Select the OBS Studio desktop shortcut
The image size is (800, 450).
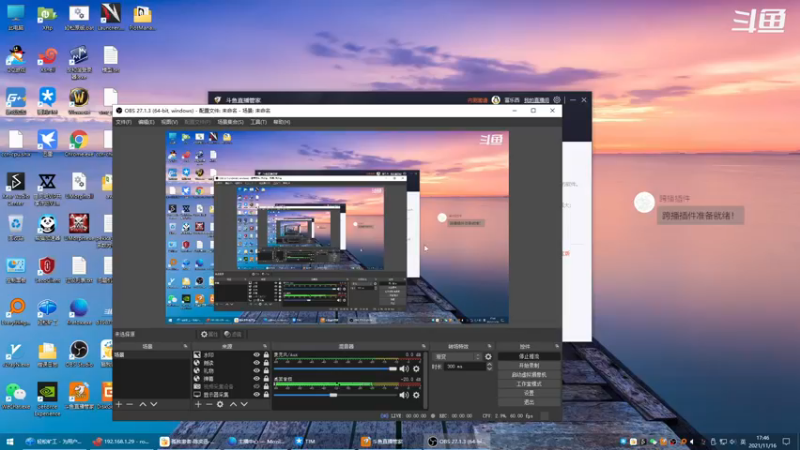[x=79, y=354]
